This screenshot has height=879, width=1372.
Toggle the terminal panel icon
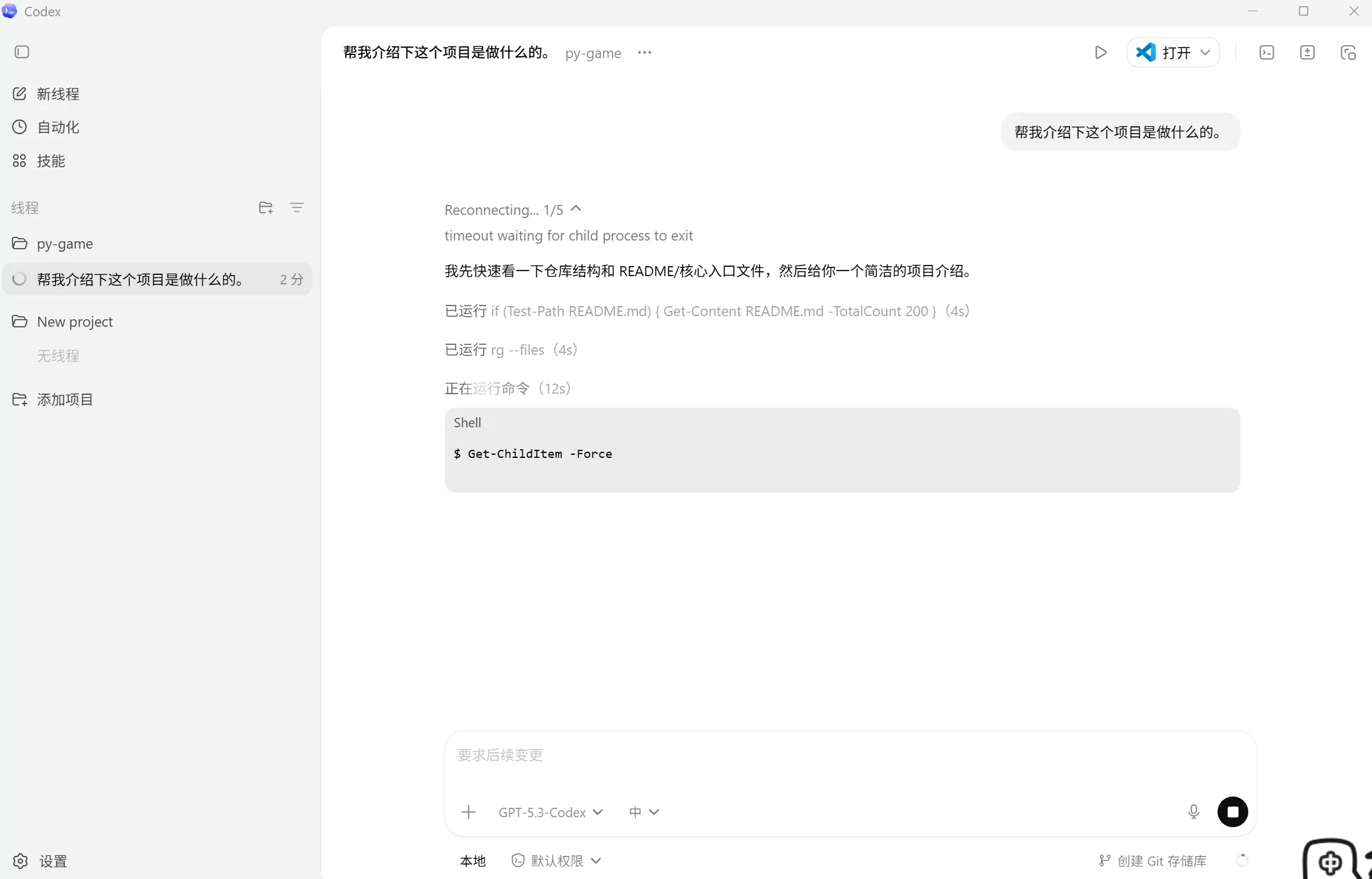[1267, 52]
